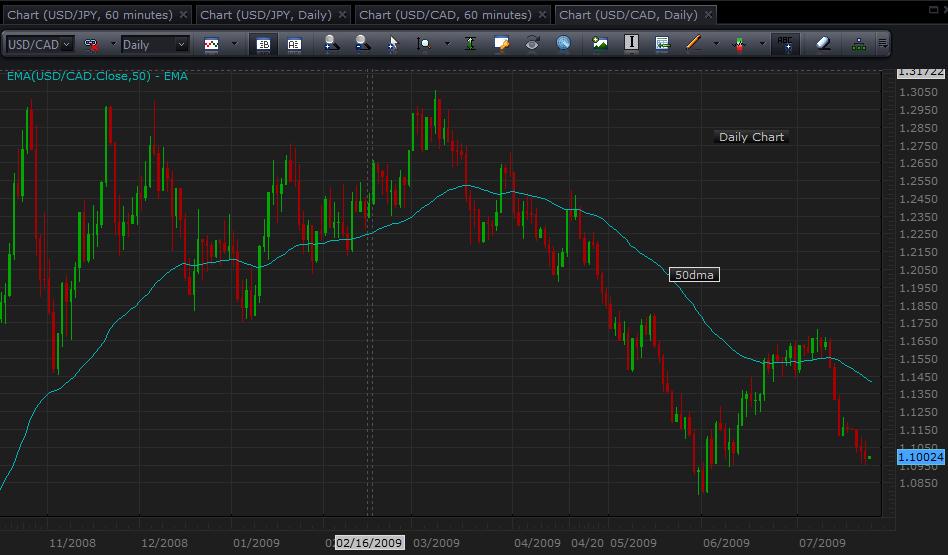Close the Chart (USD/JPY, Daily) tab

pos(342,15)
